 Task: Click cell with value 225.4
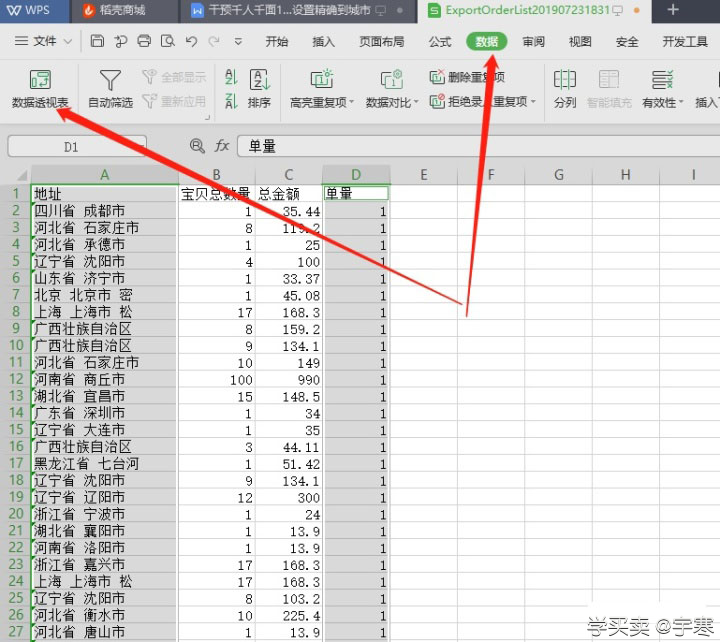[288, 615]
